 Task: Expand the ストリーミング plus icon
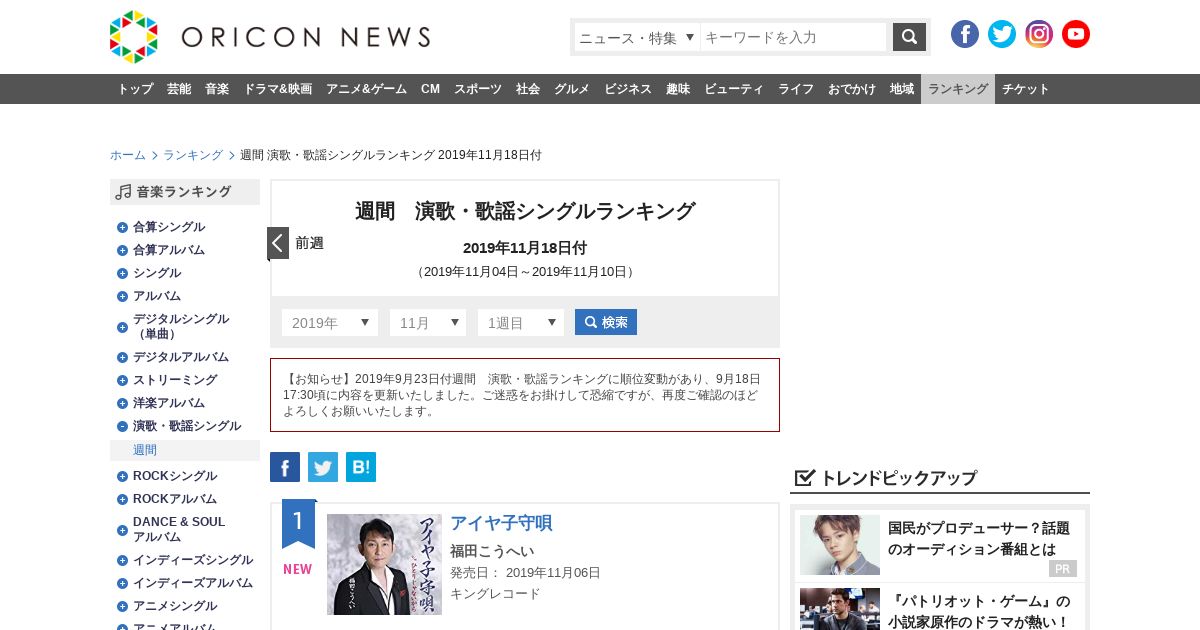[122, 380]
